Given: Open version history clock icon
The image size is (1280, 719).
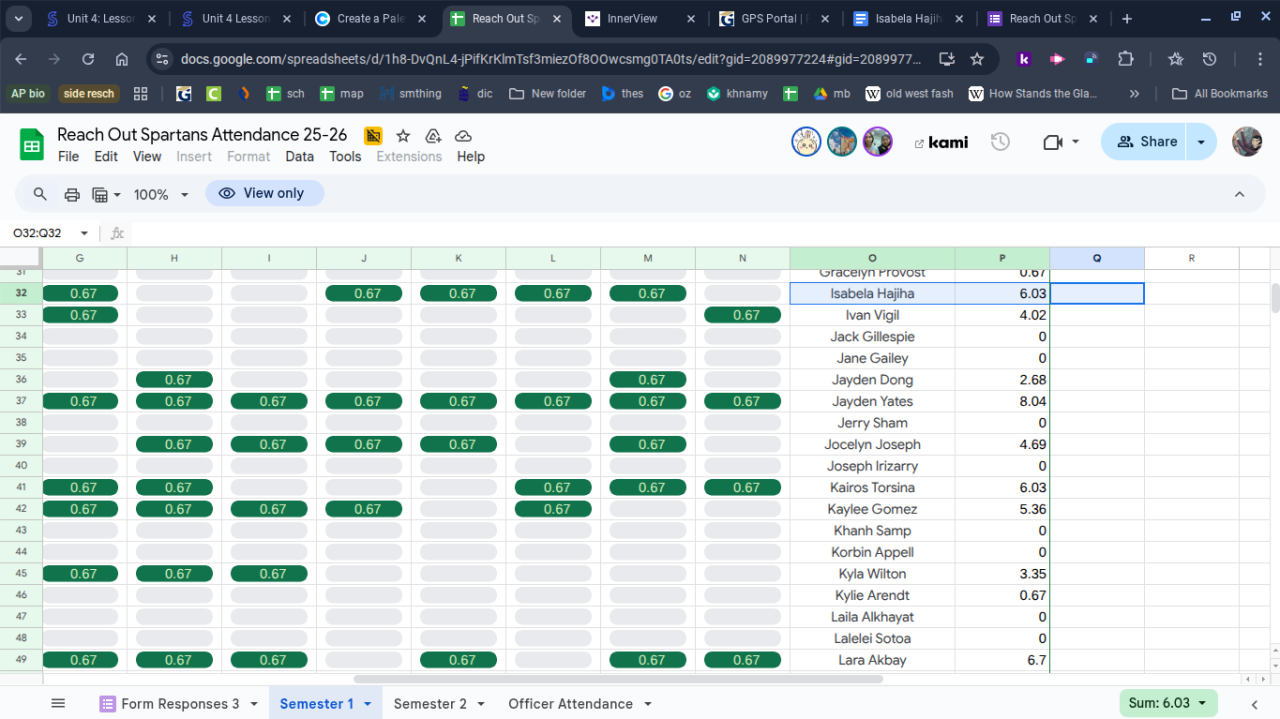Looking at the screenshot, I should (x=1000, y=142).
